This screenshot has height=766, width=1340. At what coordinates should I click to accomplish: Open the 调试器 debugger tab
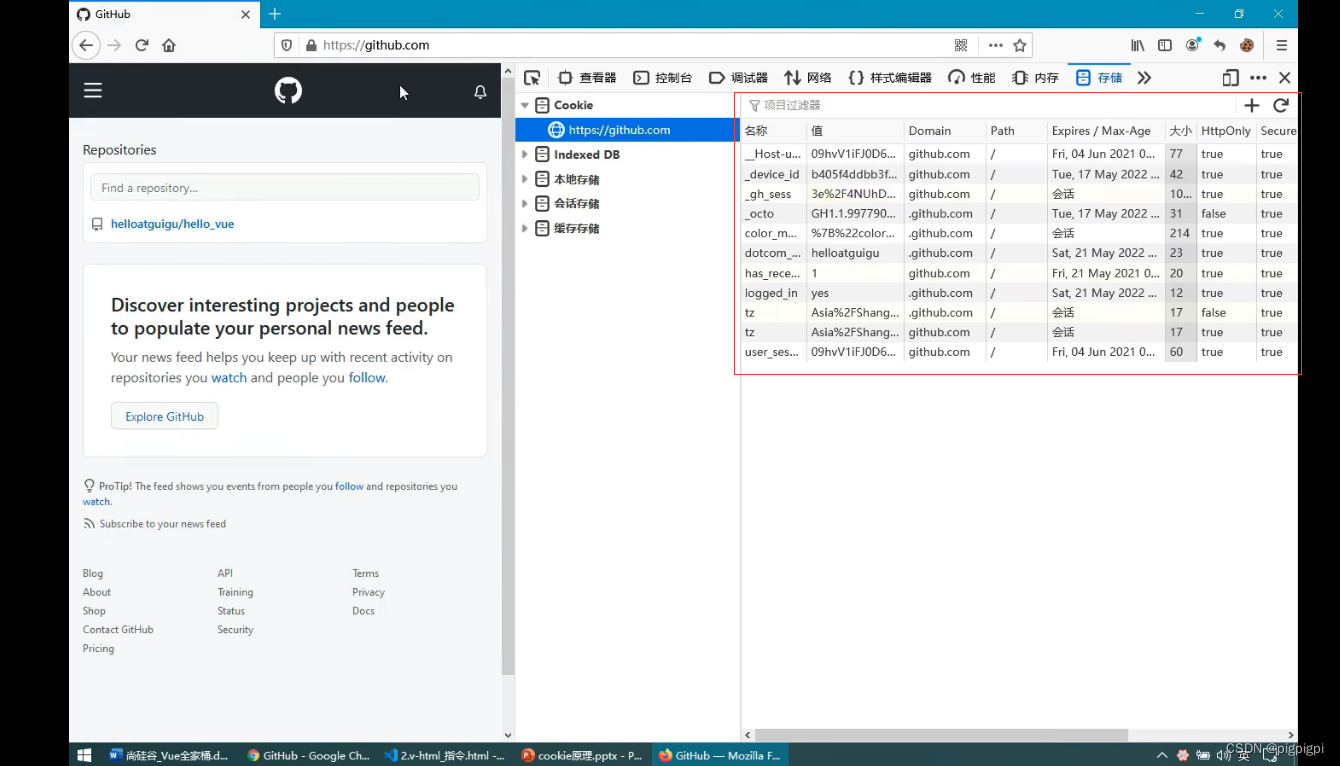[738, 77]
